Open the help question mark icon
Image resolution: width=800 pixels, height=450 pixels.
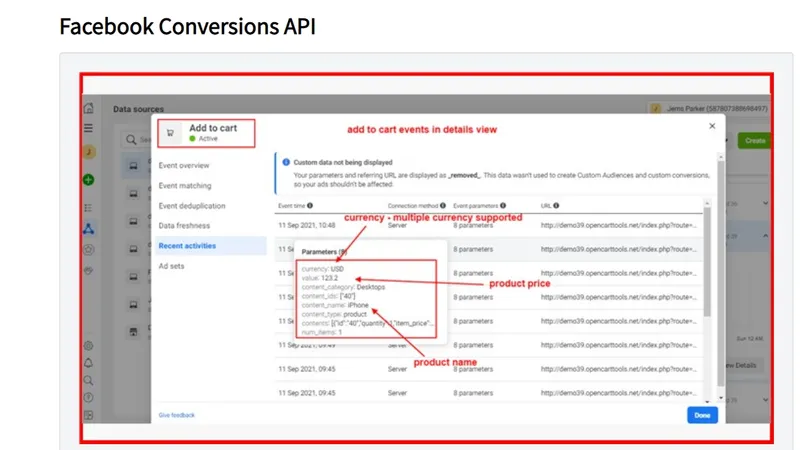[x=88, y=397]
